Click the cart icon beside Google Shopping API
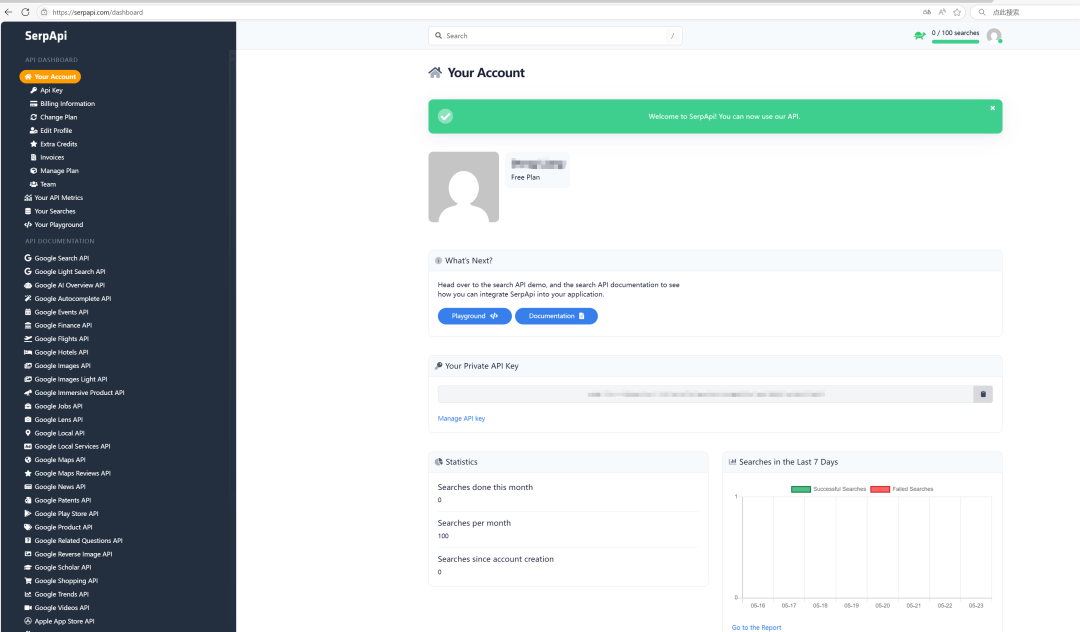The width and height of the screenshot is (1080, 632). [x=28, y=581]
